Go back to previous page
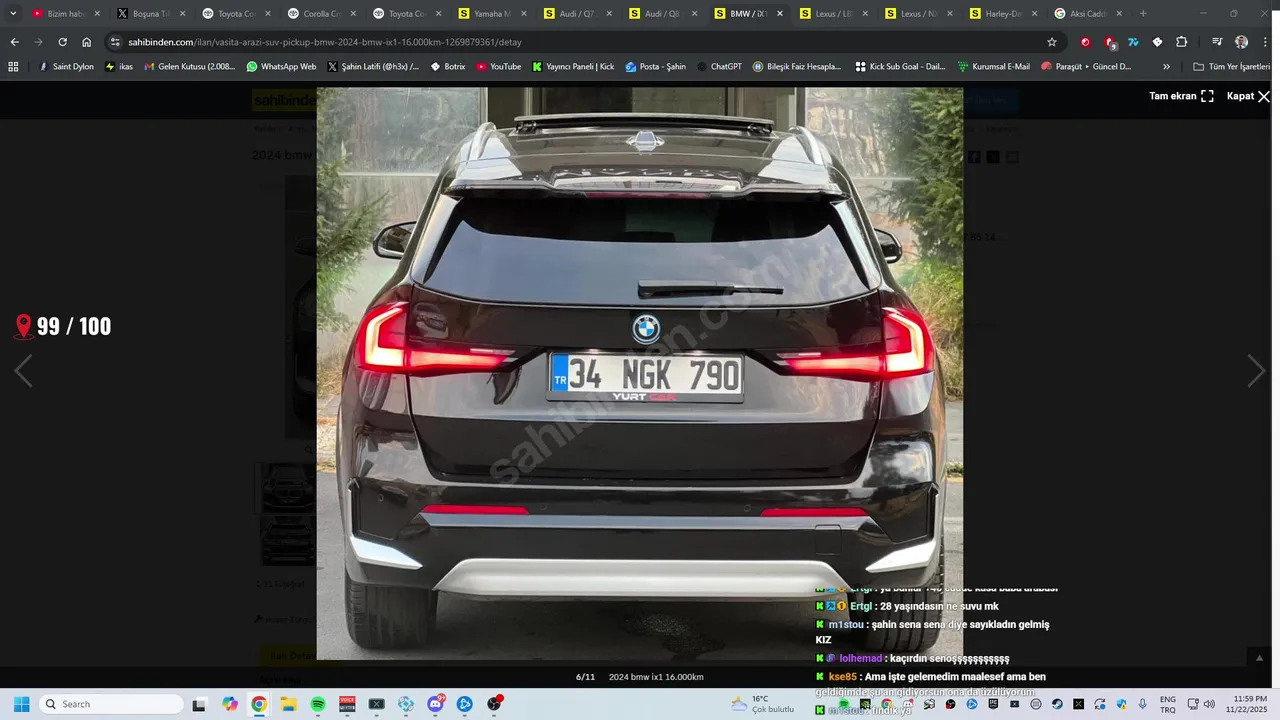 (14, 42)
